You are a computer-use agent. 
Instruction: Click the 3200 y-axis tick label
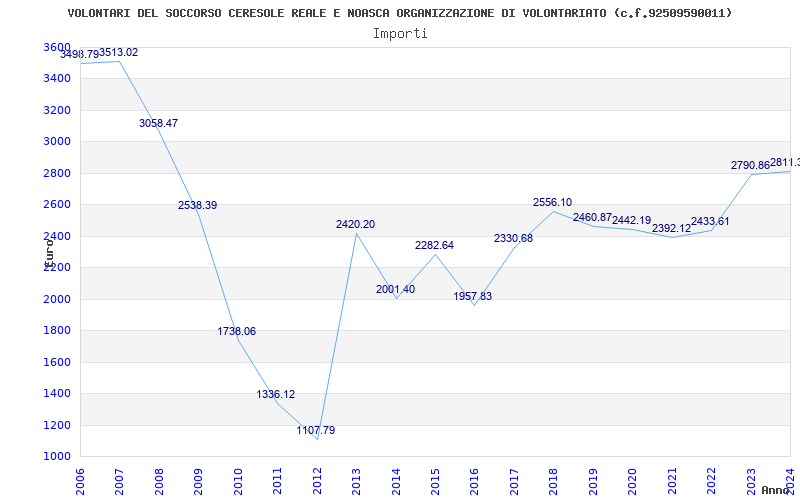pyautogui.click(x=57, y=110)
